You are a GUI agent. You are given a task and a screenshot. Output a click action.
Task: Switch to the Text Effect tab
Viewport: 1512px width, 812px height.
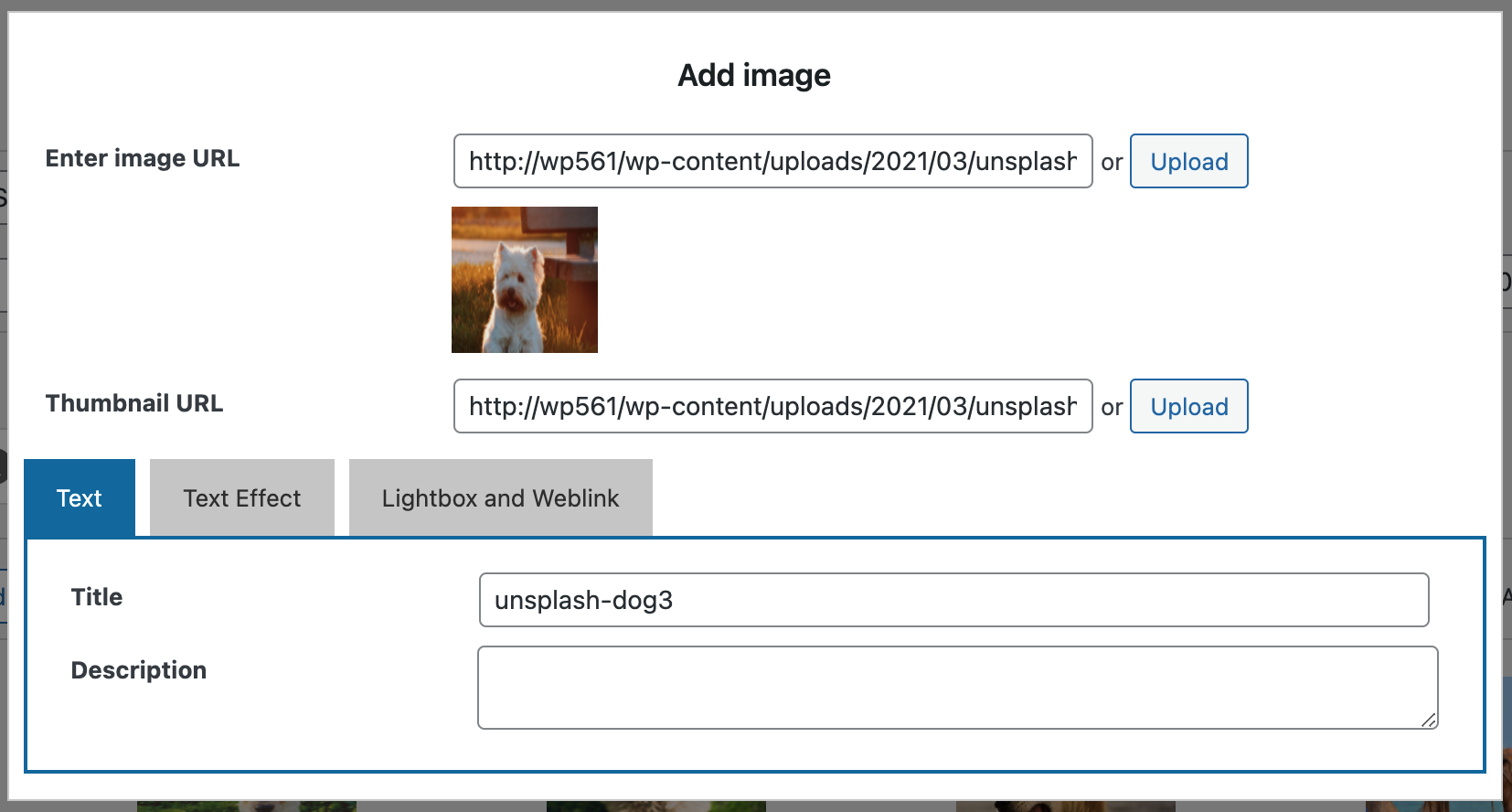point(242,497)
